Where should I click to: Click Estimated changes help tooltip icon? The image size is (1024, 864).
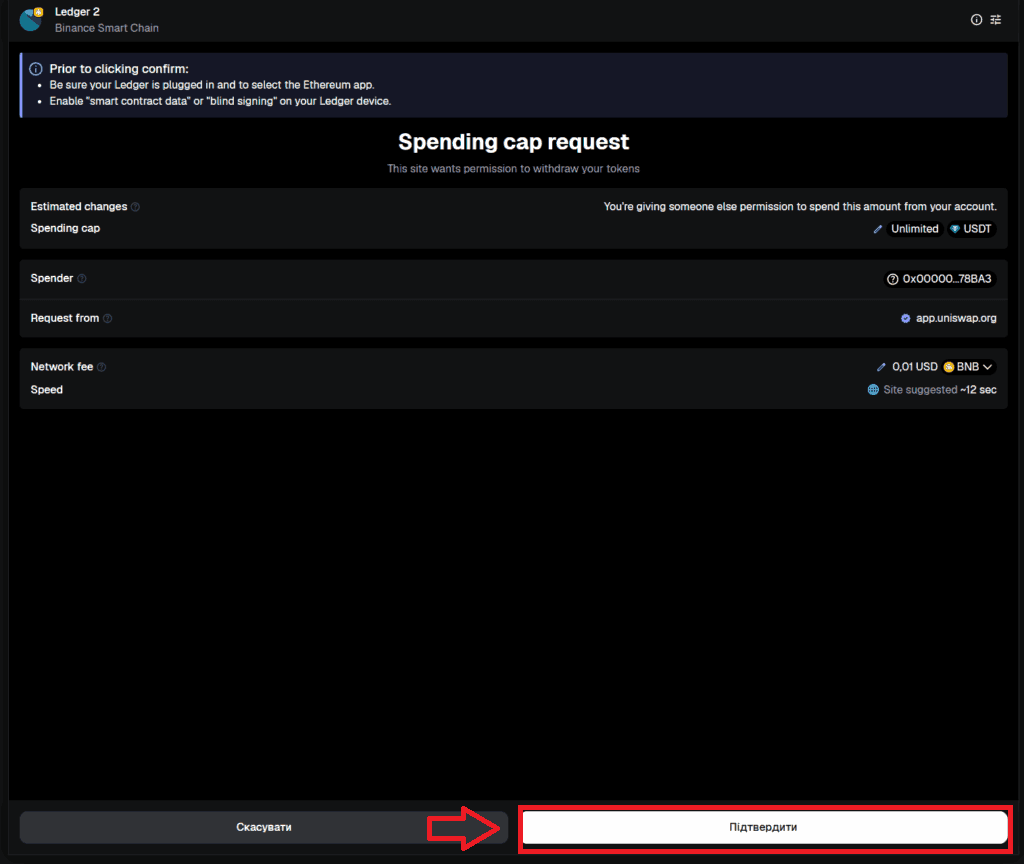[x=135, y=207]
